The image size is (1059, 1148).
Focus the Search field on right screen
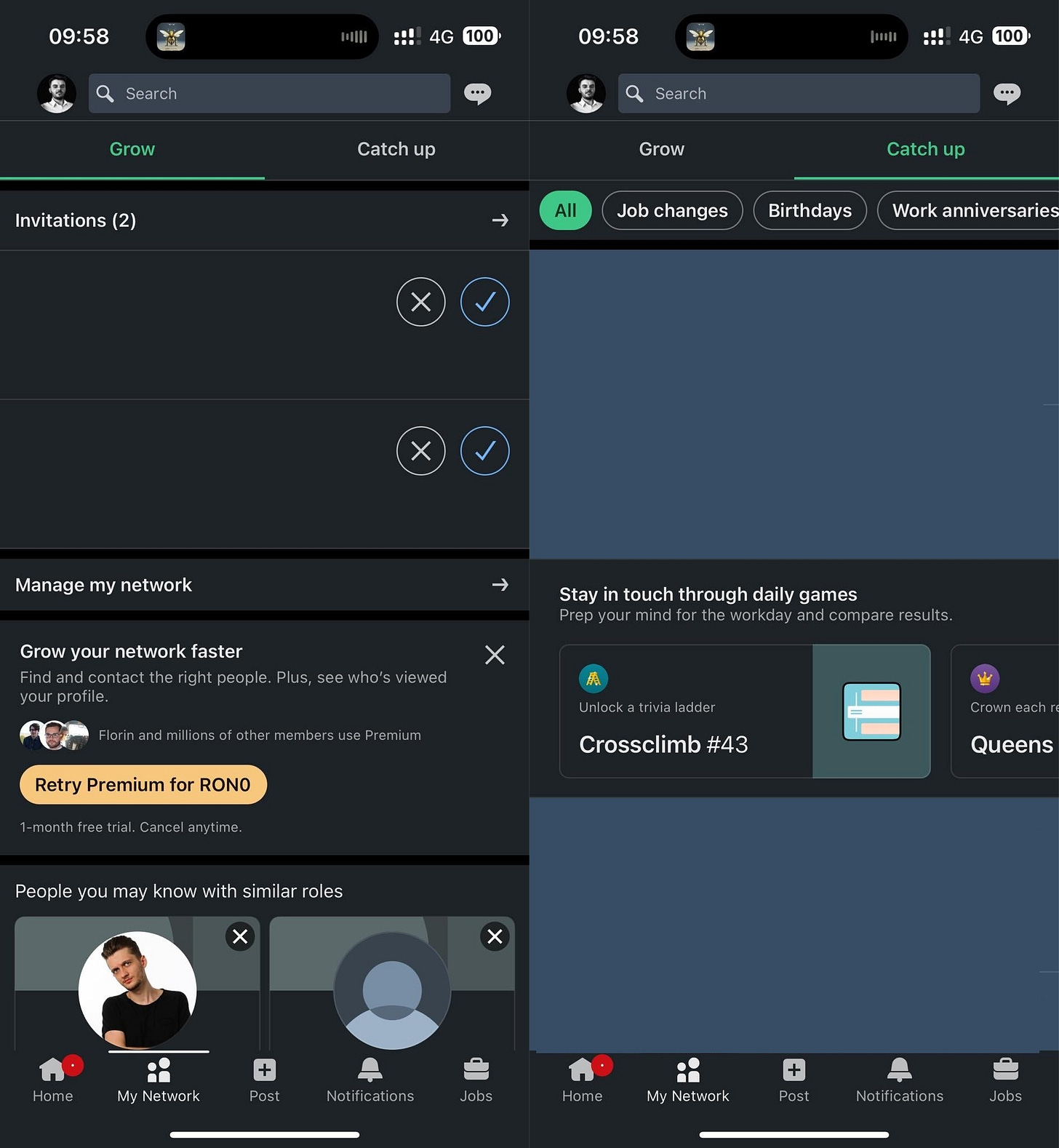[799, 93]
